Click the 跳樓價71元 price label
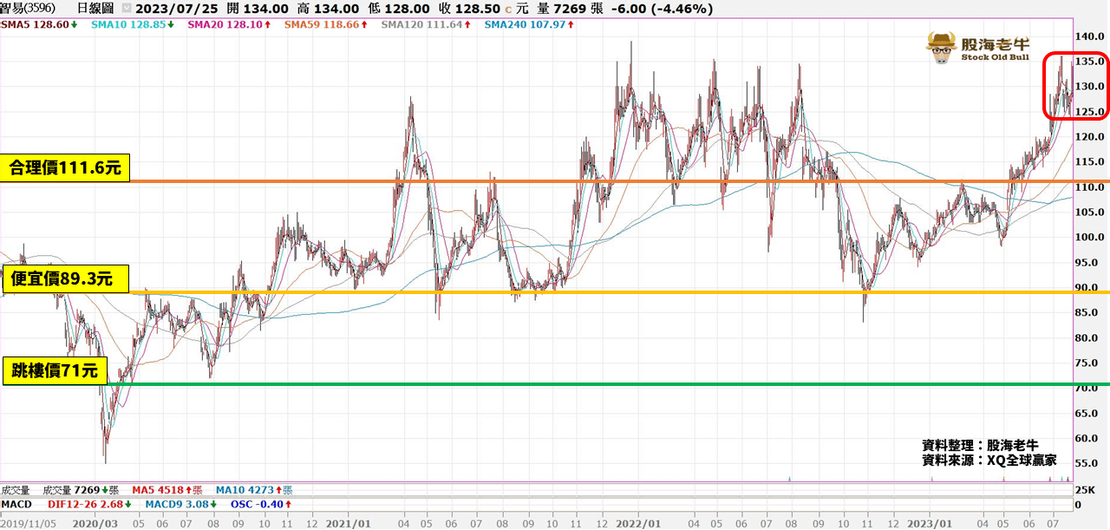Viewport: 1110px width, 530px height. coord(55,372)
